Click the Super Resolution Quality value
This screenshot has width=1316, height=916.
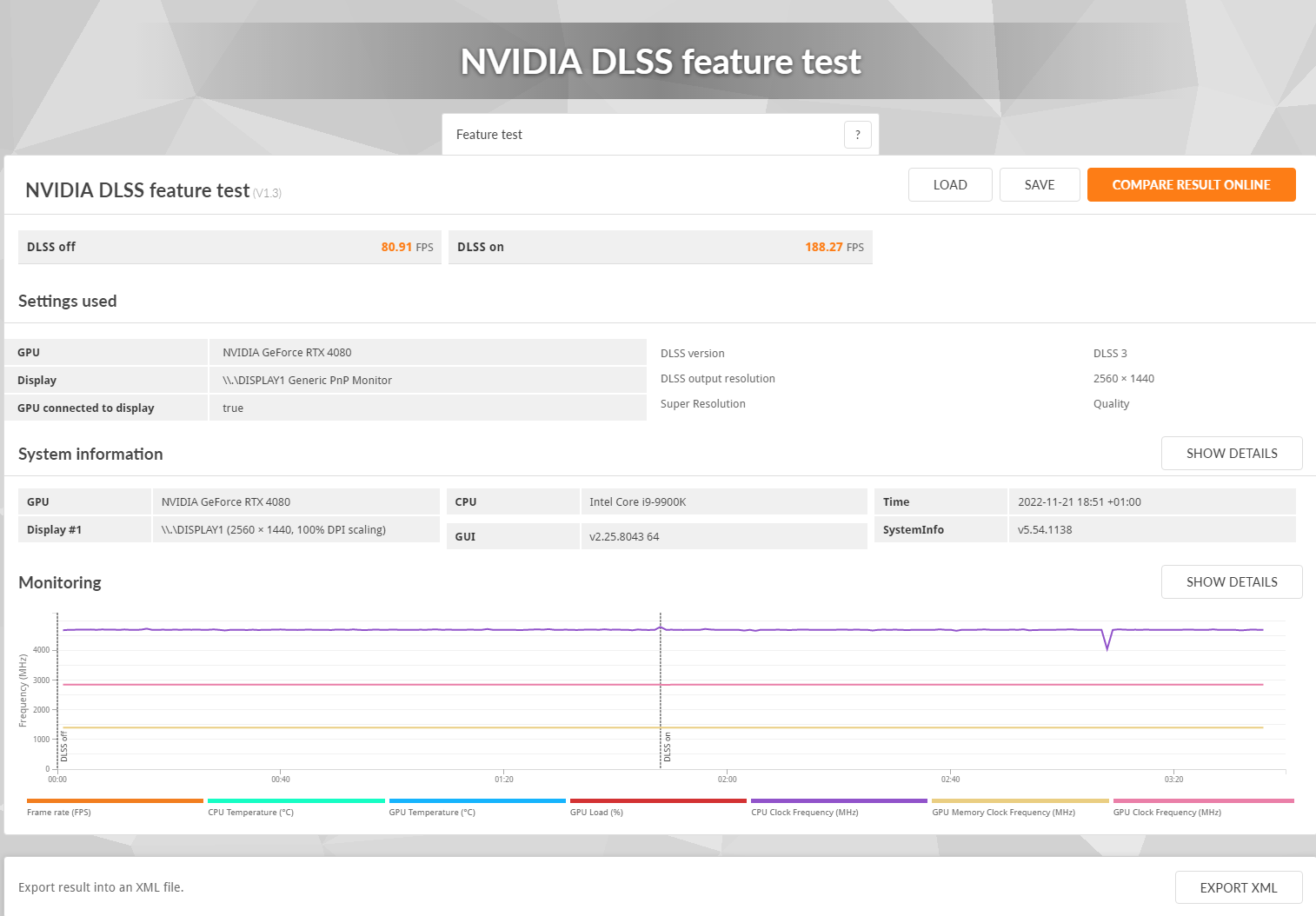tap(1111, 404)
